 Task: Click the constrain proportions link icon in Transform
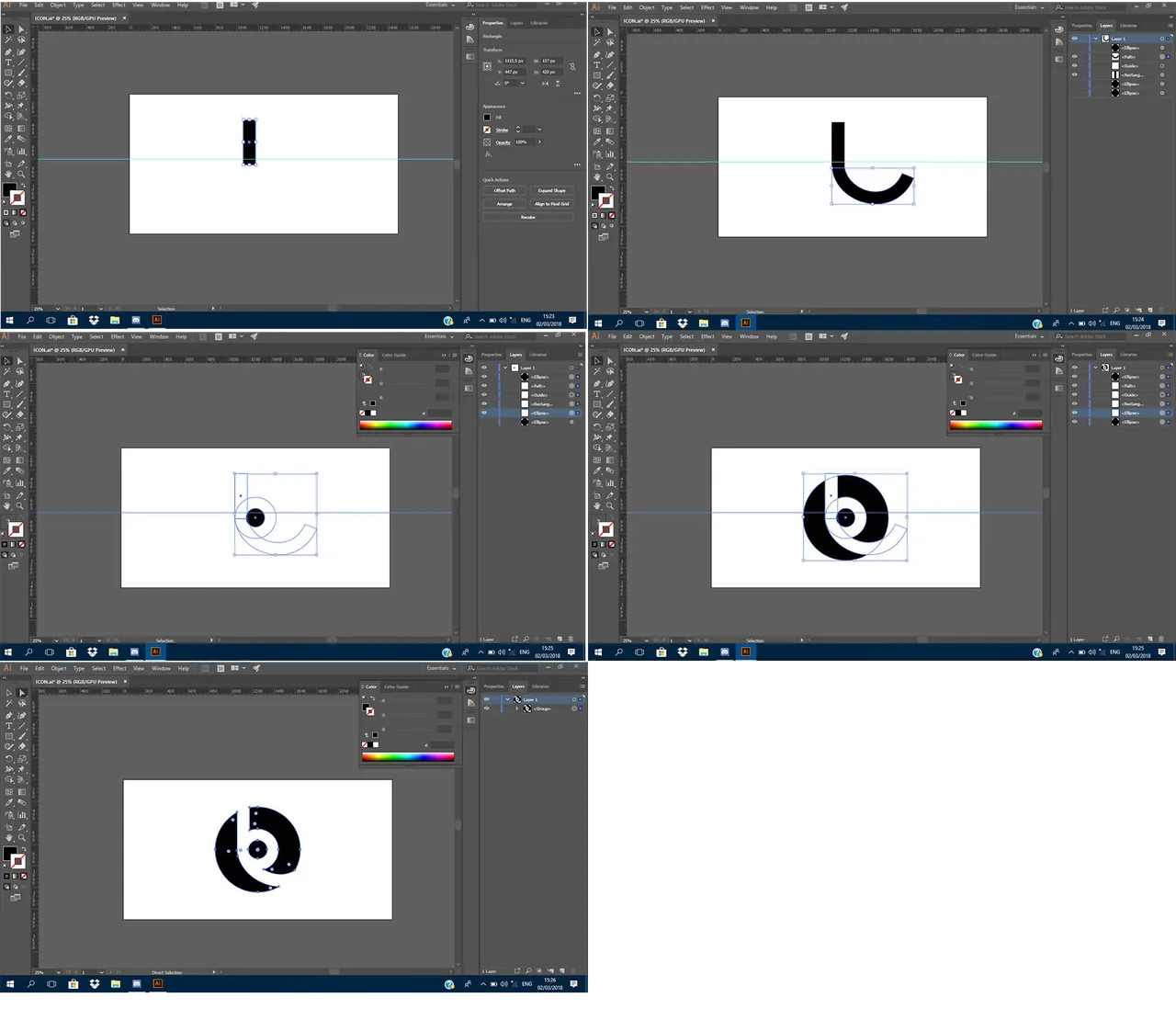coord(572,66)
